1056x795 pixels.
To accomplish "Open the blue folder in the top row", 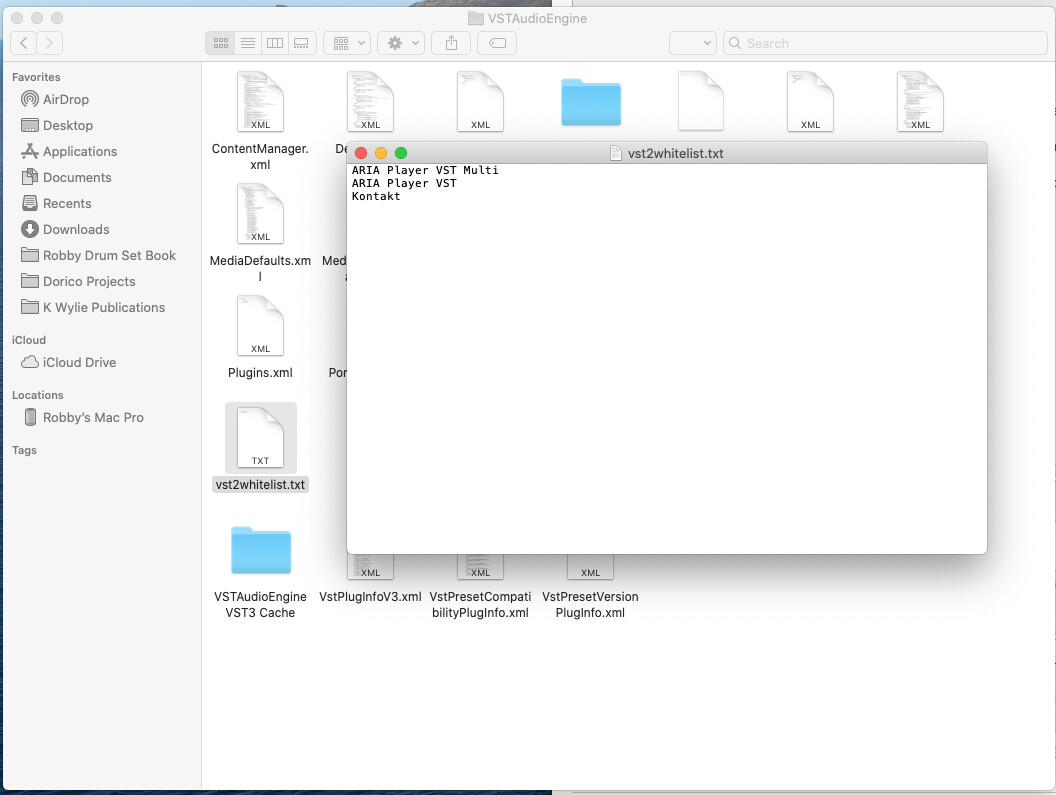I will coord(591,102).
